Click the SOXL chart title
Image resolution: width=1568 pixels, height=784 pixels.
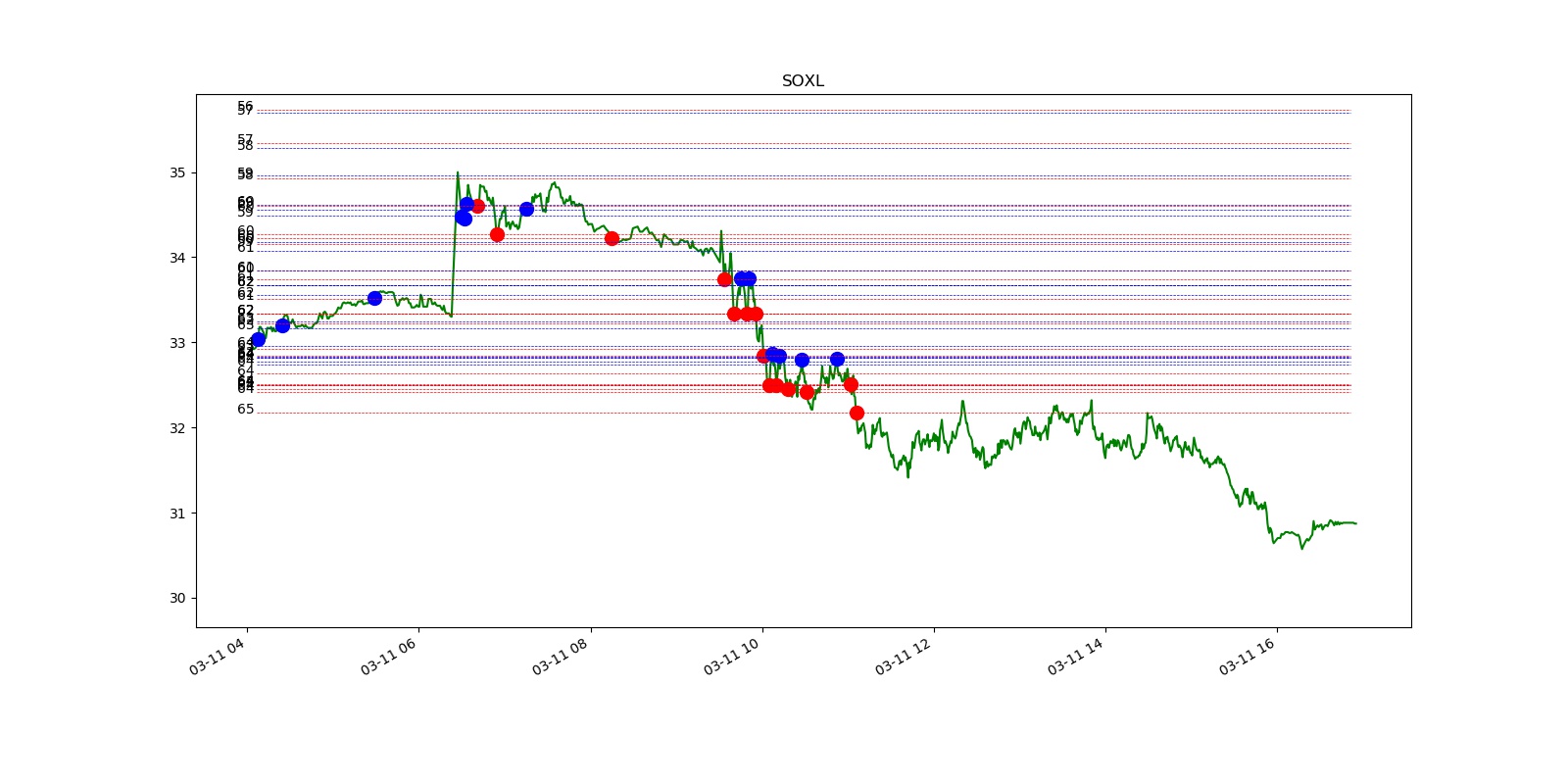point(803,80)
